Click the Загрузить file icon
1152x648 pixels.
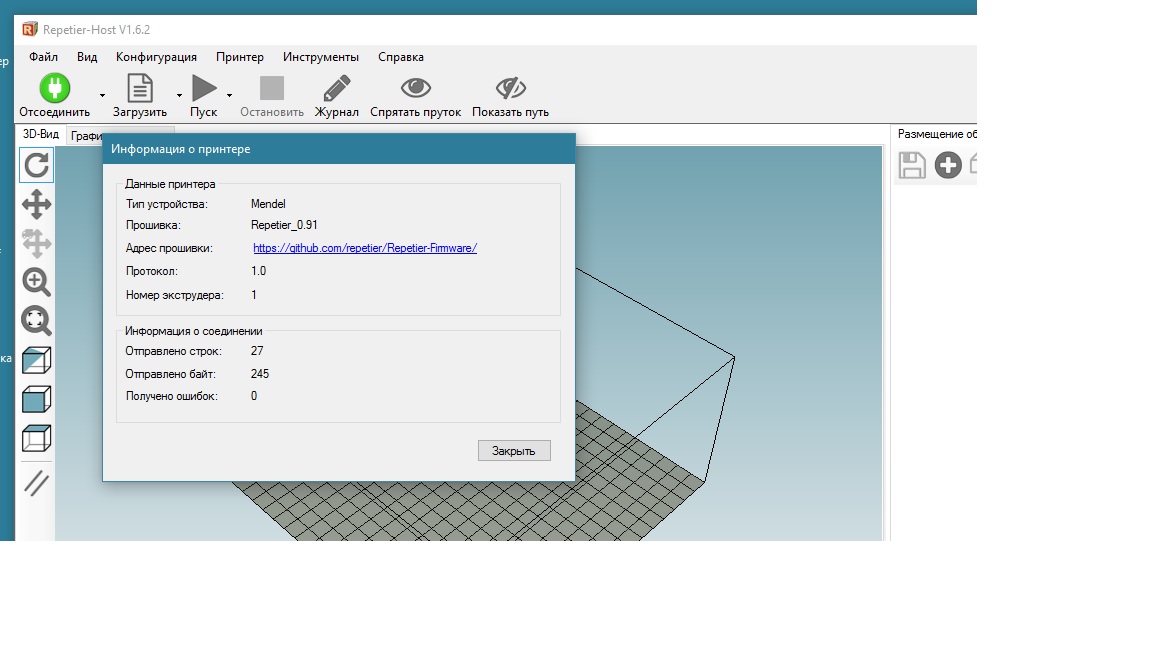pyautogui.click(x=140, y=88)
